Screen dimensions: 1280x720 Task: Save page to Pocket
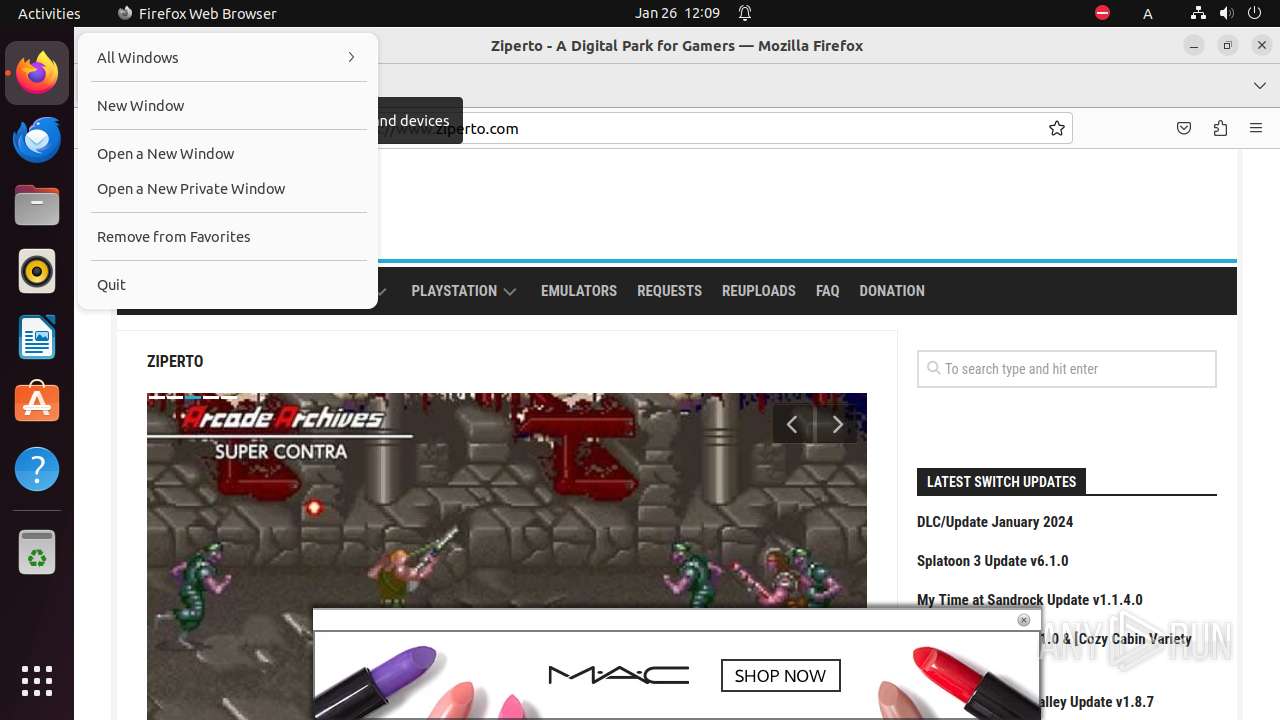click(1184, 128)
